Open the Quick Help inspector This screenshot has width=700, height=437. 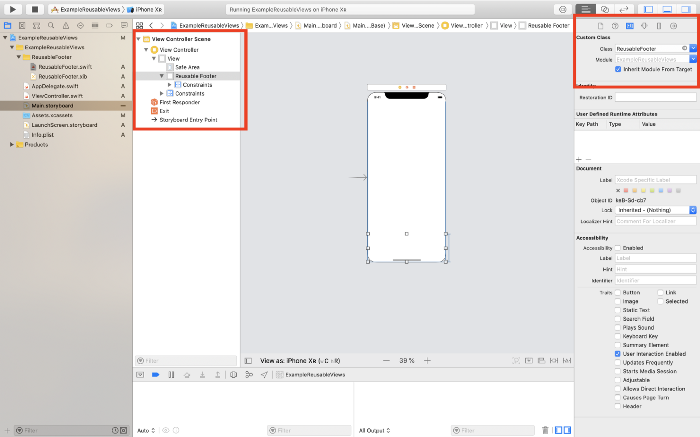tap(615, 26)
